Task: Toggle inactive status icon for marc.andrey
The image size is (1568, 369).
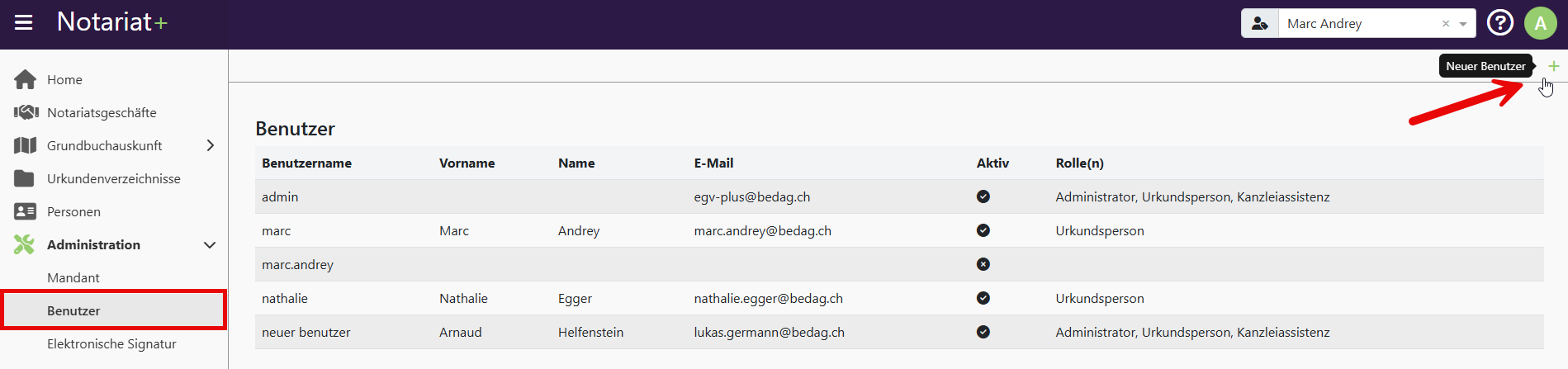Action: (x=983, y=264)
